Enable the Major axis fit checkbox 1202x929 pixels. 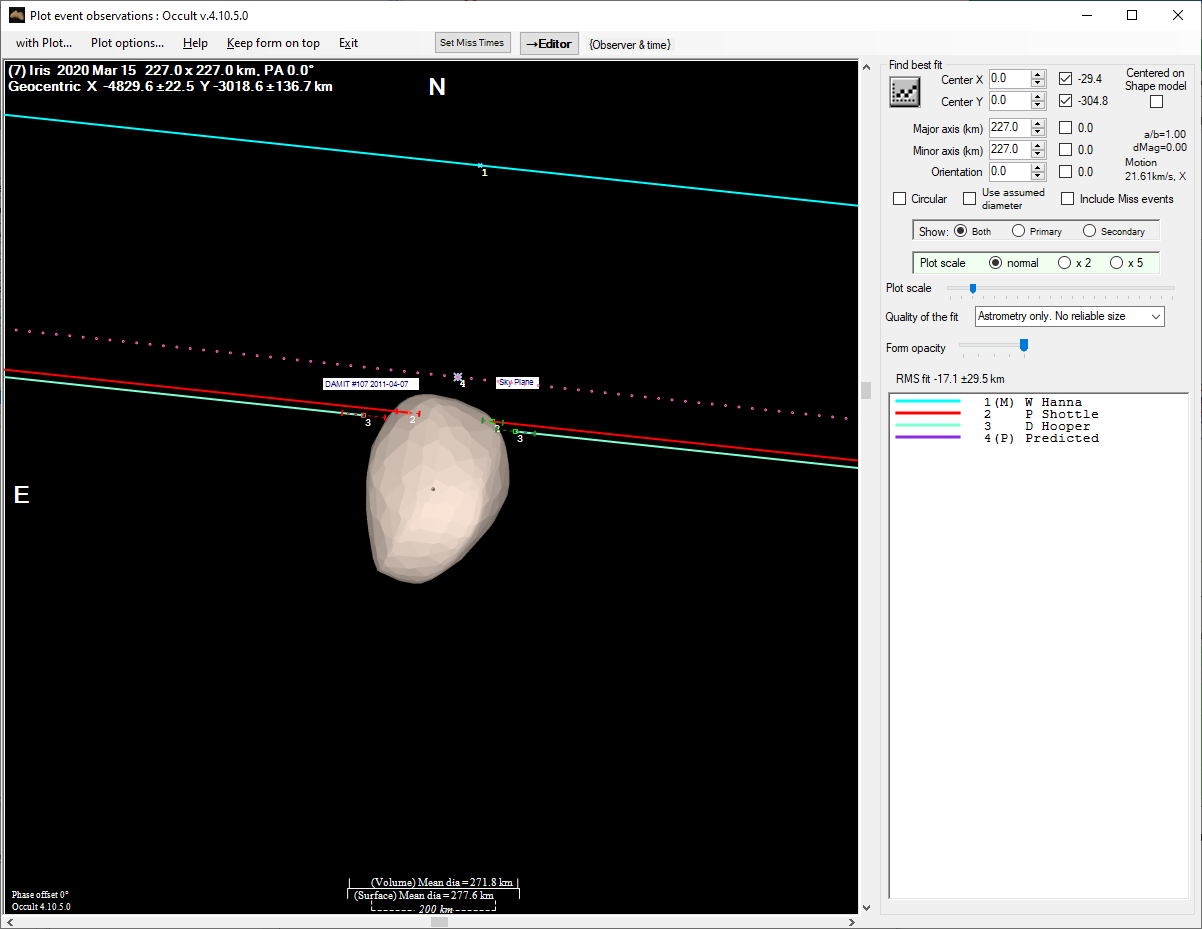coord(1066,127)
